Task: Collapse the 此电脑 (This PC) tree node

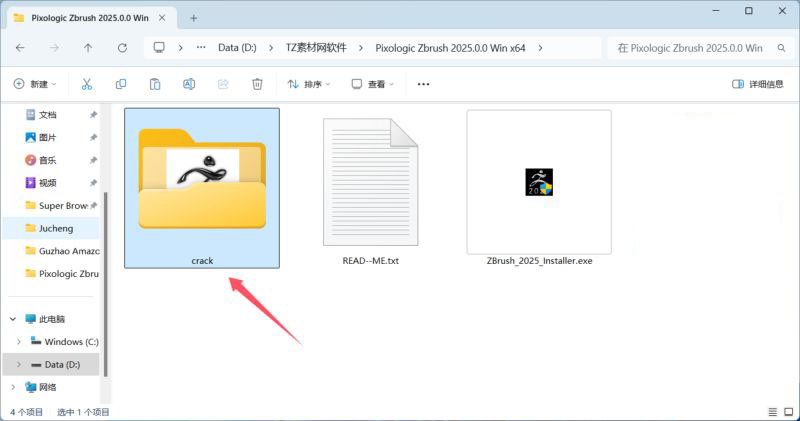Action: 13,319
